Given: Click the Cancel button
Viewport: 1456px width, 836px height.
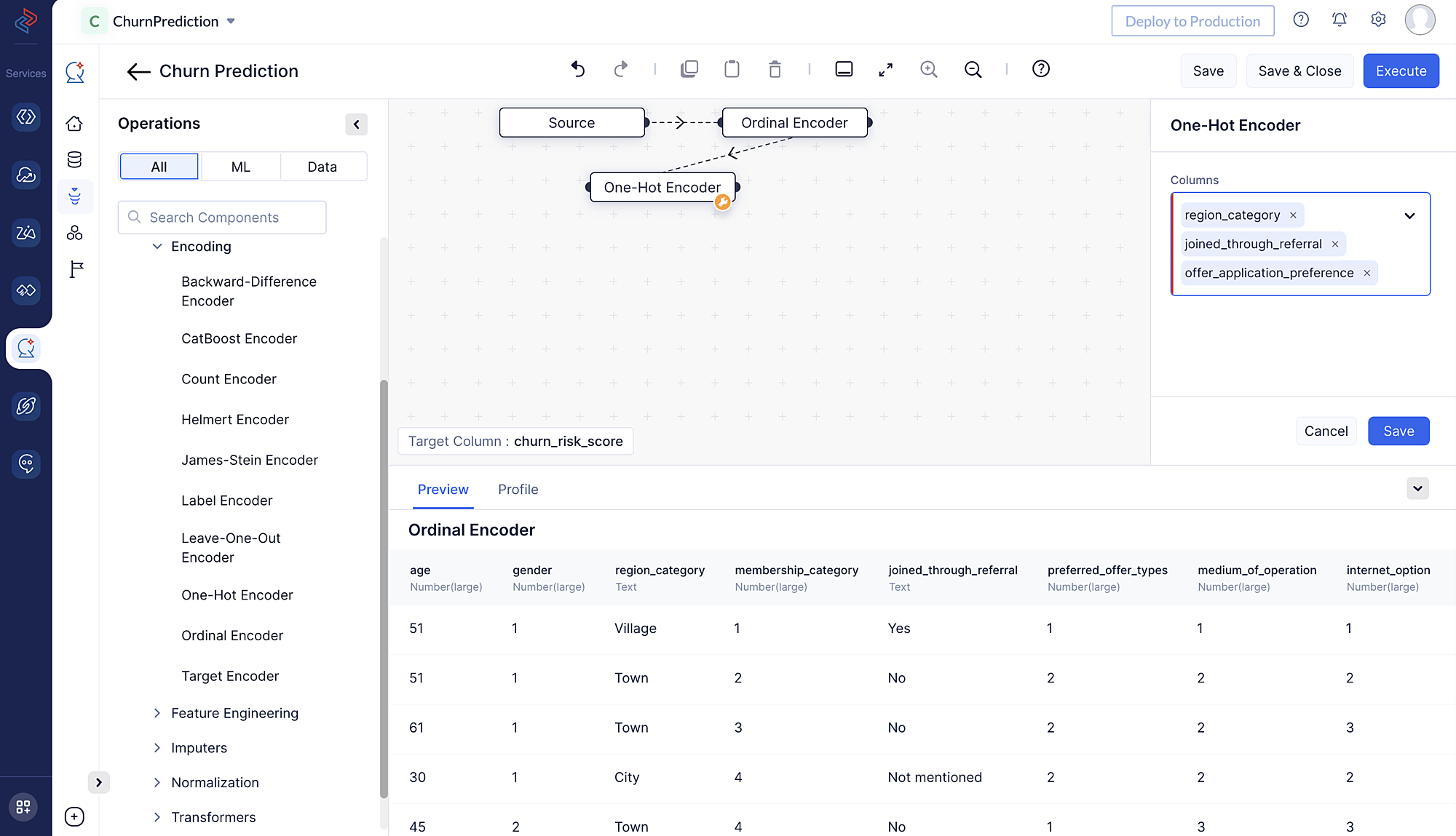Looking at the screenshot, I should [x=1326, y=431].
